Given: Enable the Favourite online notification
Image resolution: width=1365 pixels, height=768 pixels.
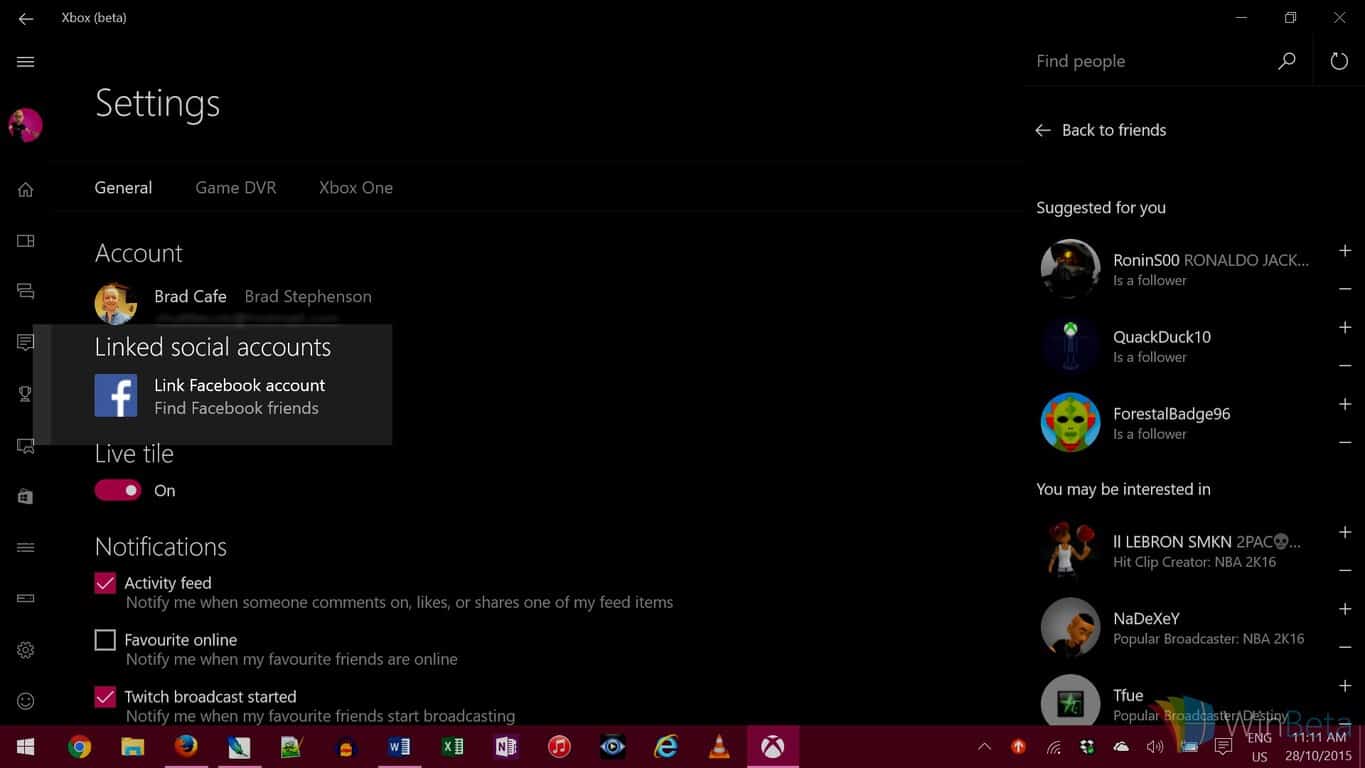Looking at the screenshot, I should (105, 639).
